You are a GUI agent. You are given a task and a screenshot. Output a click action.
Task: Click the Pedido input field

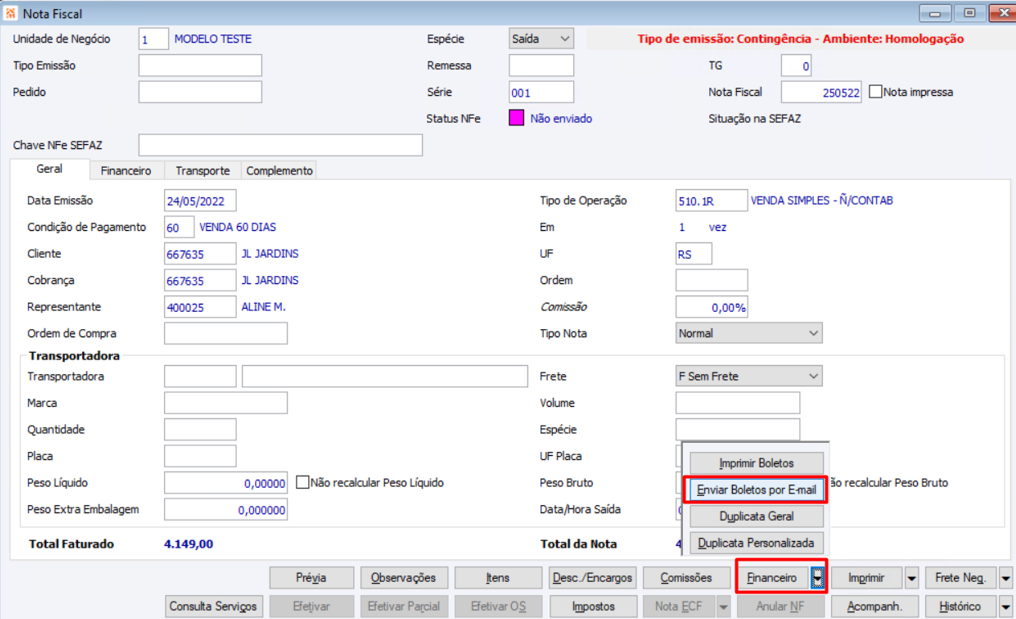point(200,92)
